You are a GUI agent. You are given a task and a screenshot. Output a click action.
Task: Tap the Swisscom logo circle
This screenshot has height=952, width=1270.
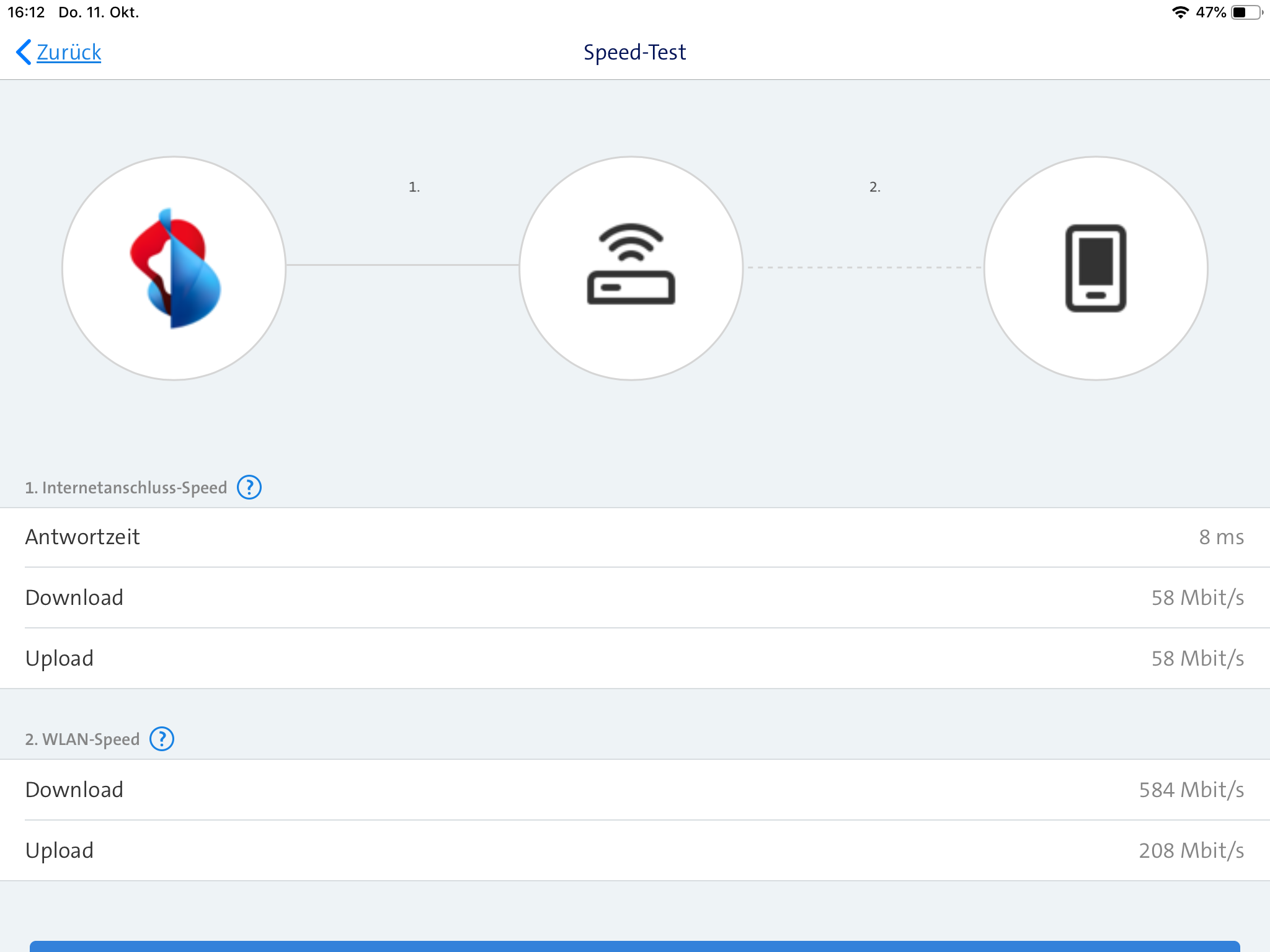click(174, 268)
